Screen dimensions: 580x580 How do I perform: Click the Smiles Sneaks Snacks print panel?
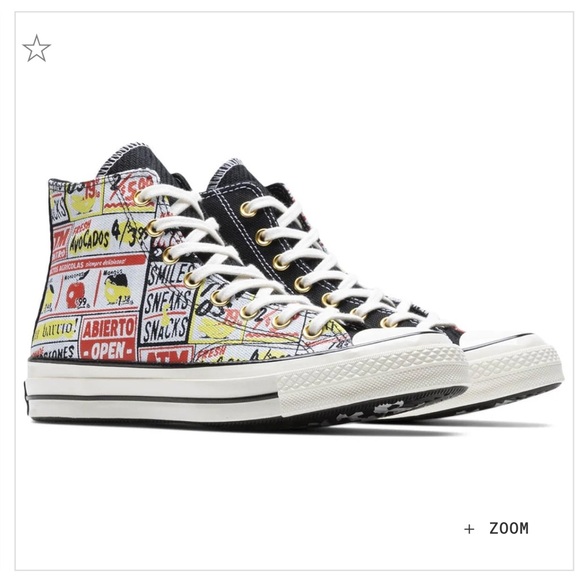coord(166,305)
